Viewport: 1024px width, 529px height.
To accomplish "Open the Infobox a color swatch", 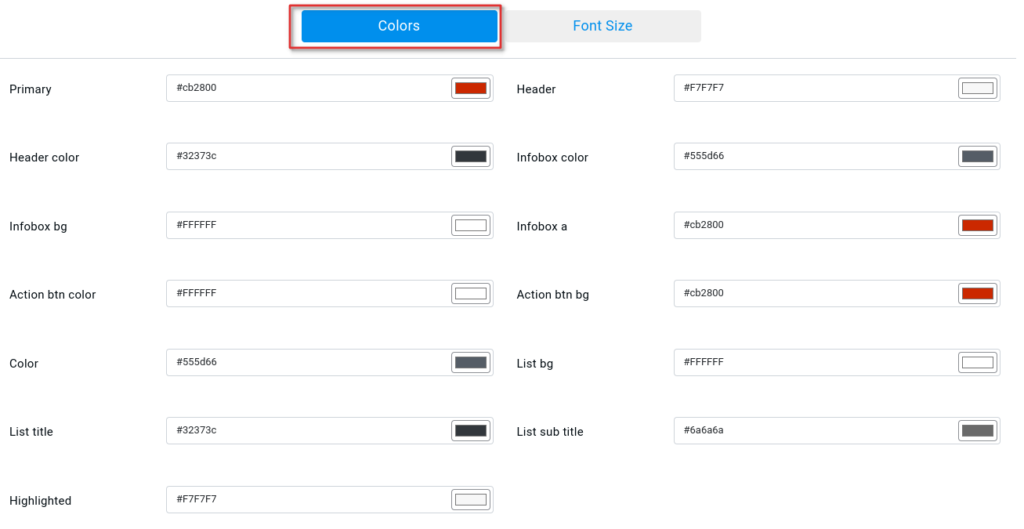I will 978,225.
